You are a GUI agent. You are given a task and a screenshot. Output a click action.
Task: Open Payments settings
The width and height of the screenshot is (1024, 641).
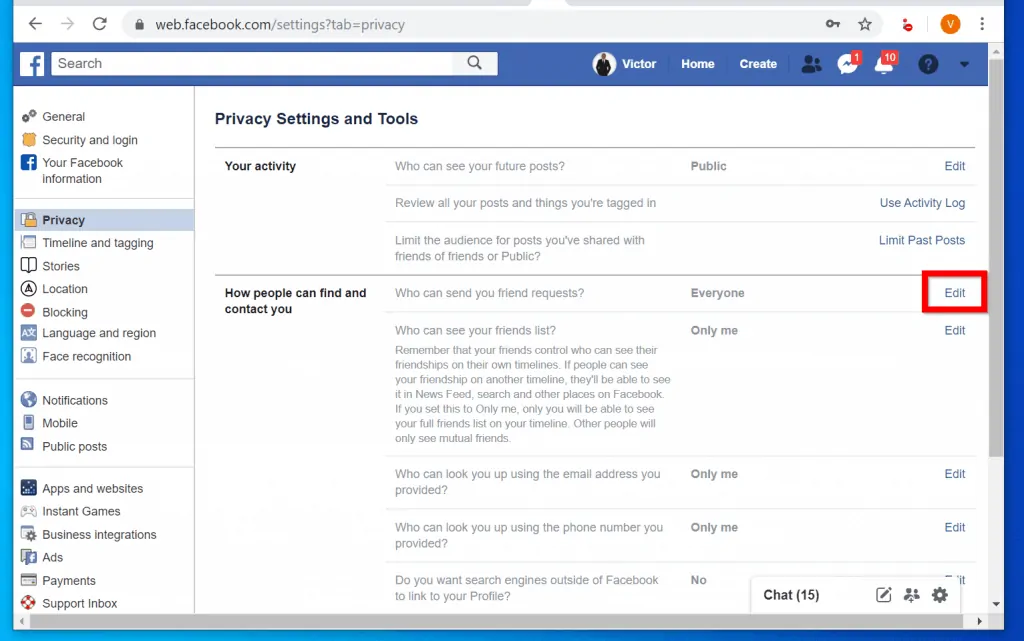[69, 580]
